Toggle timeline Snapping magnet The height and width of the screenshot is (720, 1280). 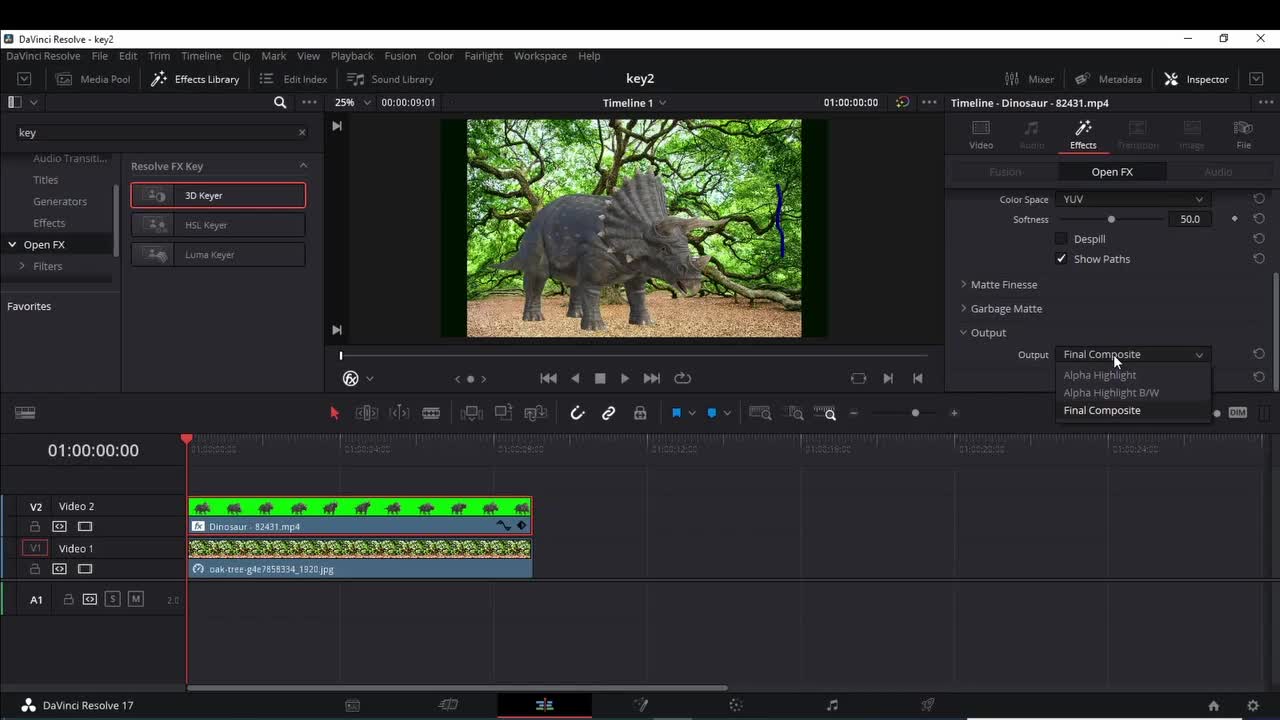coord(577,413)
